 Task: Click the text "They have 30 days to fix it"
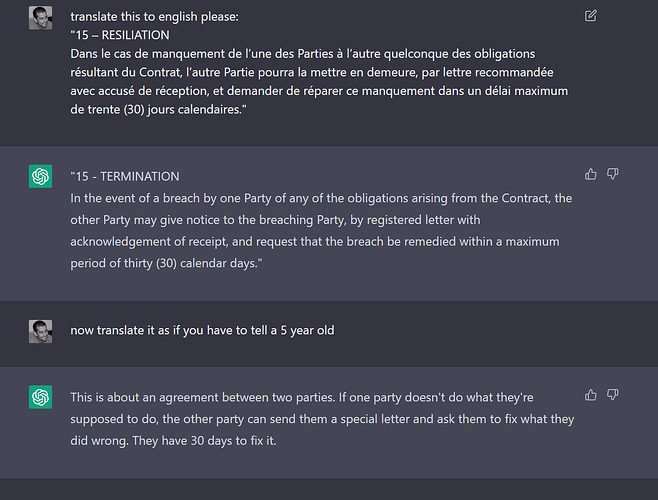click(204, 441)
